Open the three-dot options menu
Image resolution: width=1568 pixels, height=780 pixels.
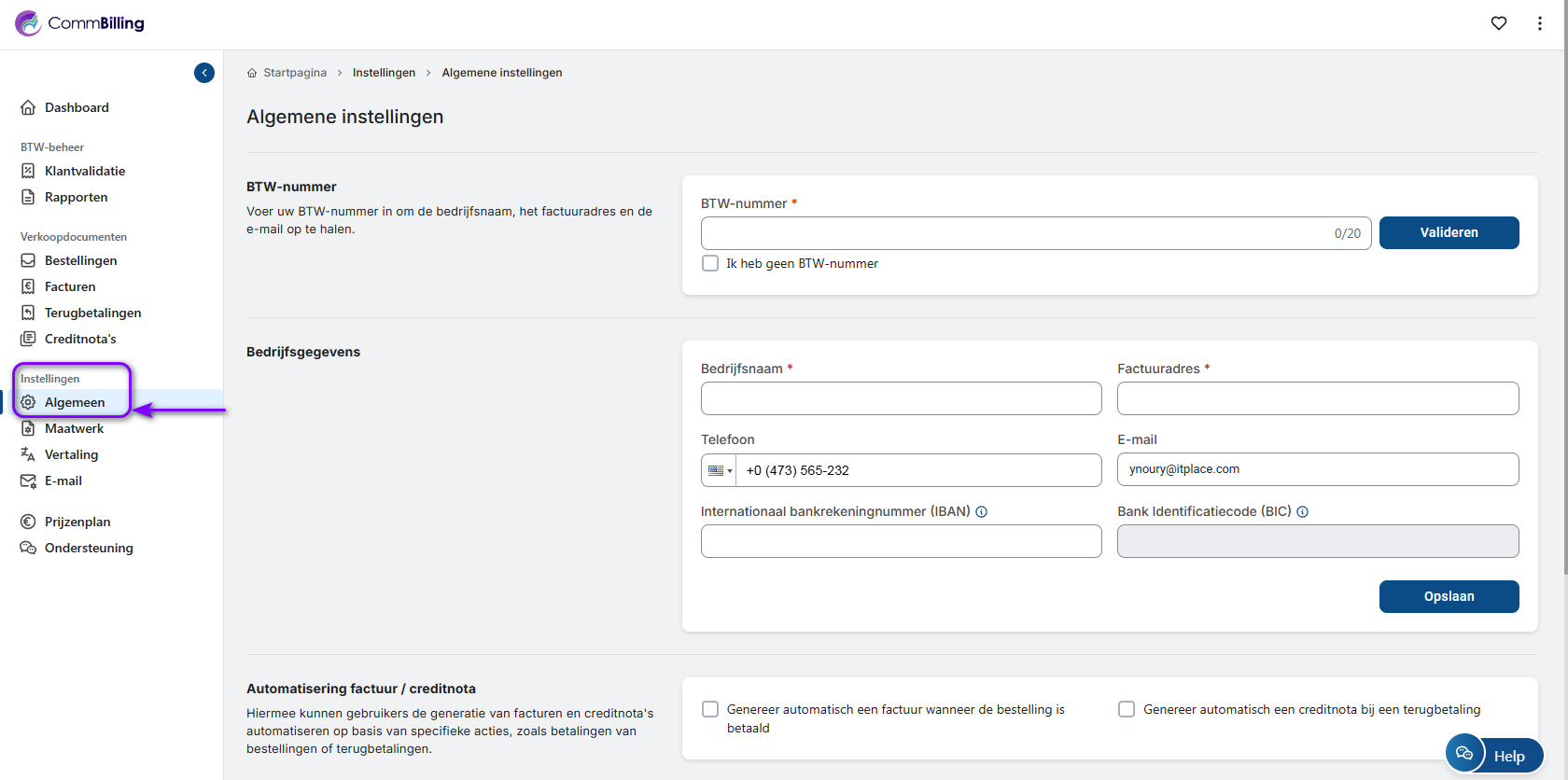[1539, 23]
